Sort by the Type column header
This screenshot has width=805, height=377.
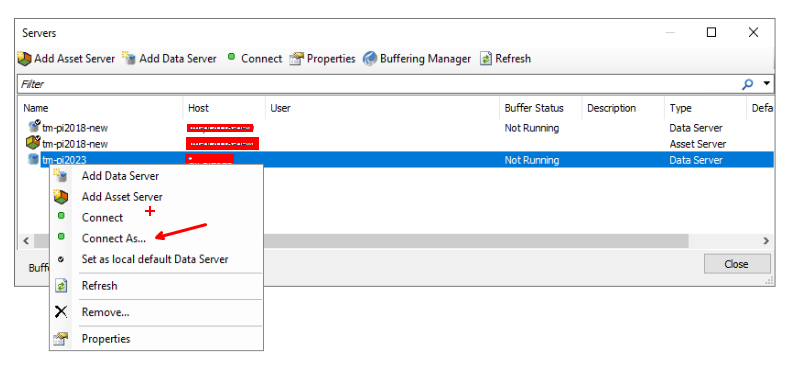pyautogui.click(x=680, y=108)
